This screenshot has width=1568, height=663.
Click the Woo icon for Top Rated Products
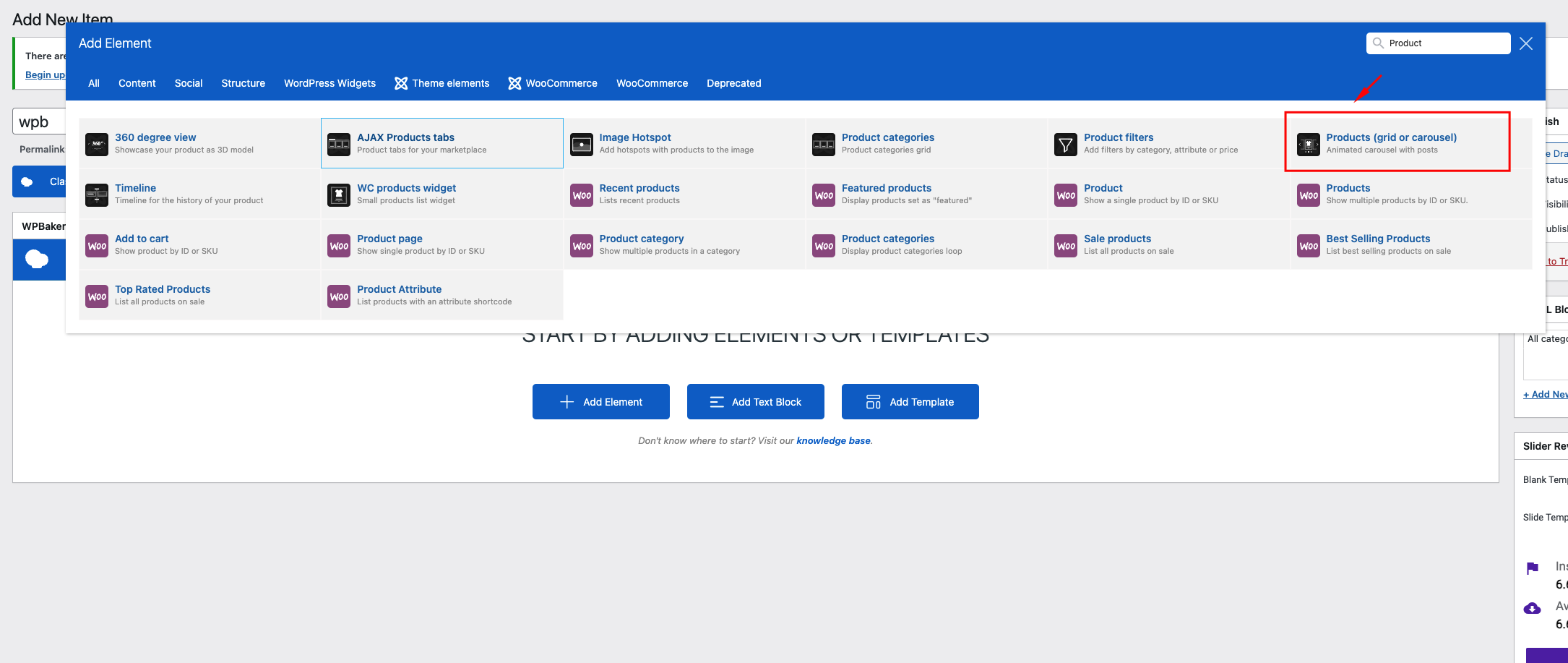click(x=97, y=296)
